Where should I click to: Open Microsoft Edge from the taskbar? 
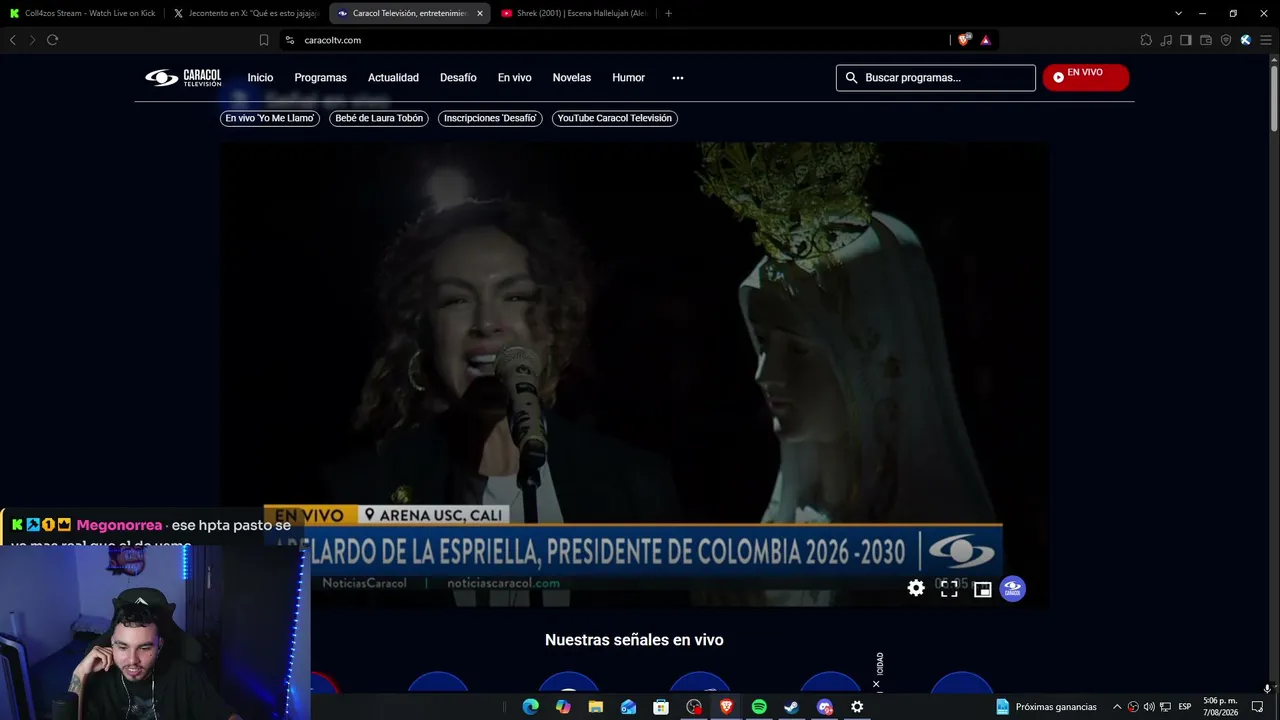(530, 707)
